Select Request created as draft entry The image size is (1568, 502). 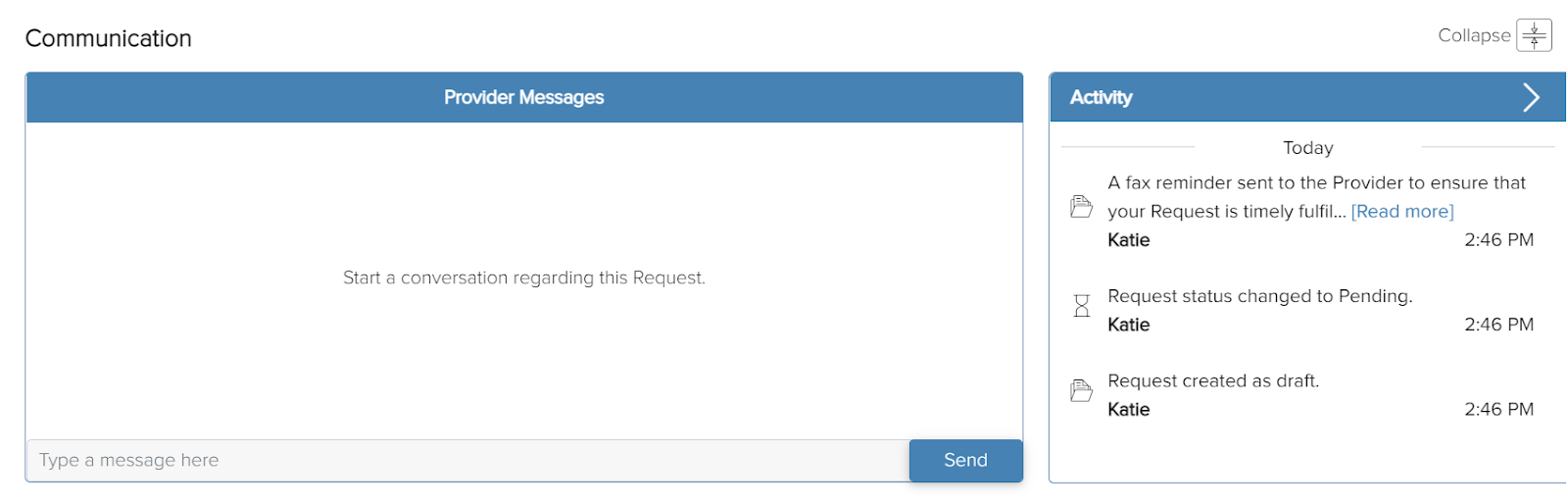point(1213,381)
